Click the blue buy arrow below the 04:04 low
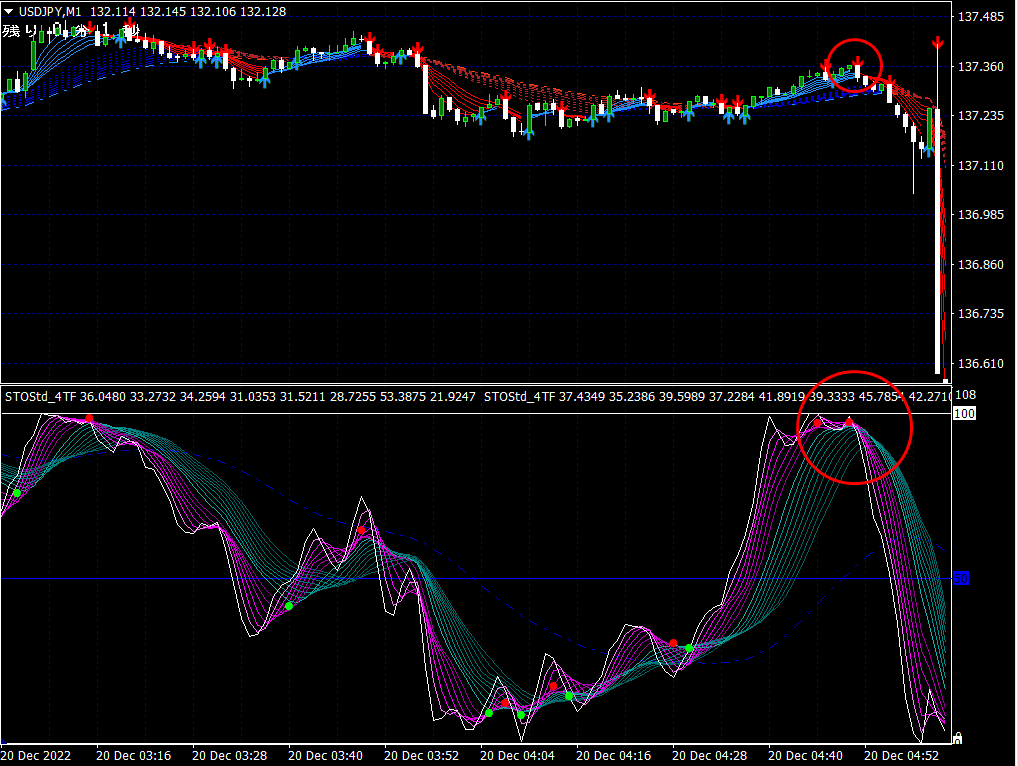The height and width of the screenshot is (766, 1018). tap(529, 134)
